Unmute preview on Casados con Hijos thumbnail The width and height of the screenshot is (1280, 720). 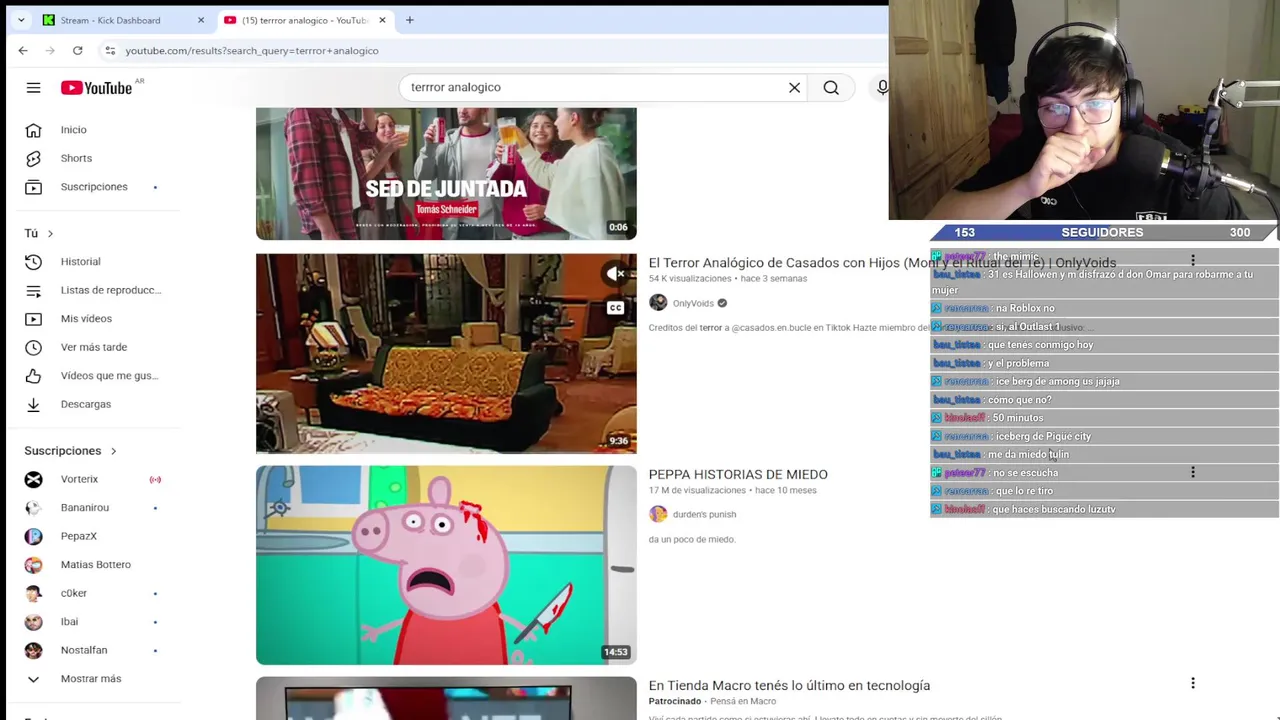tap(615, 274)
